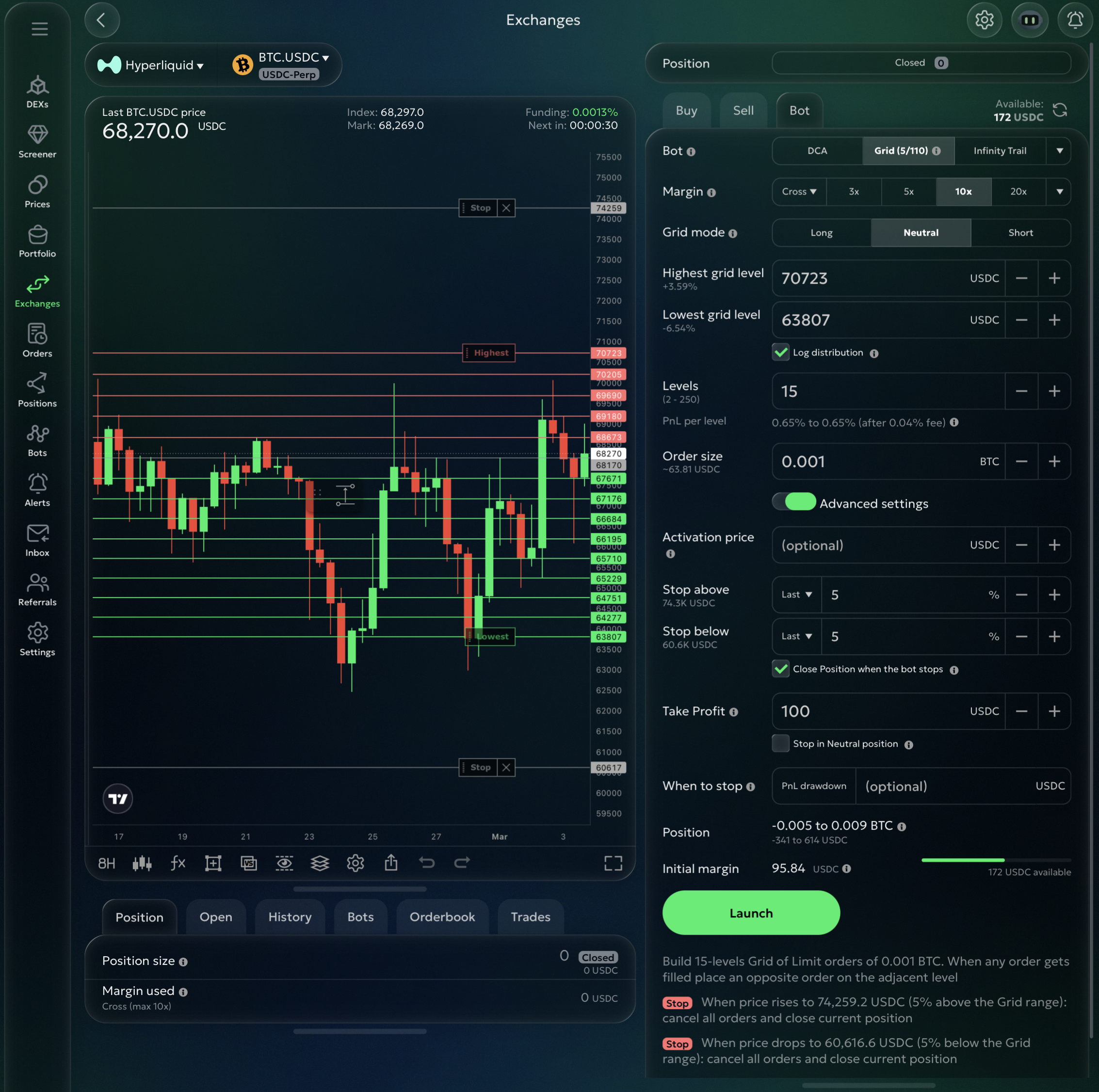Click the chart share/export icon

tap(391, 863)
